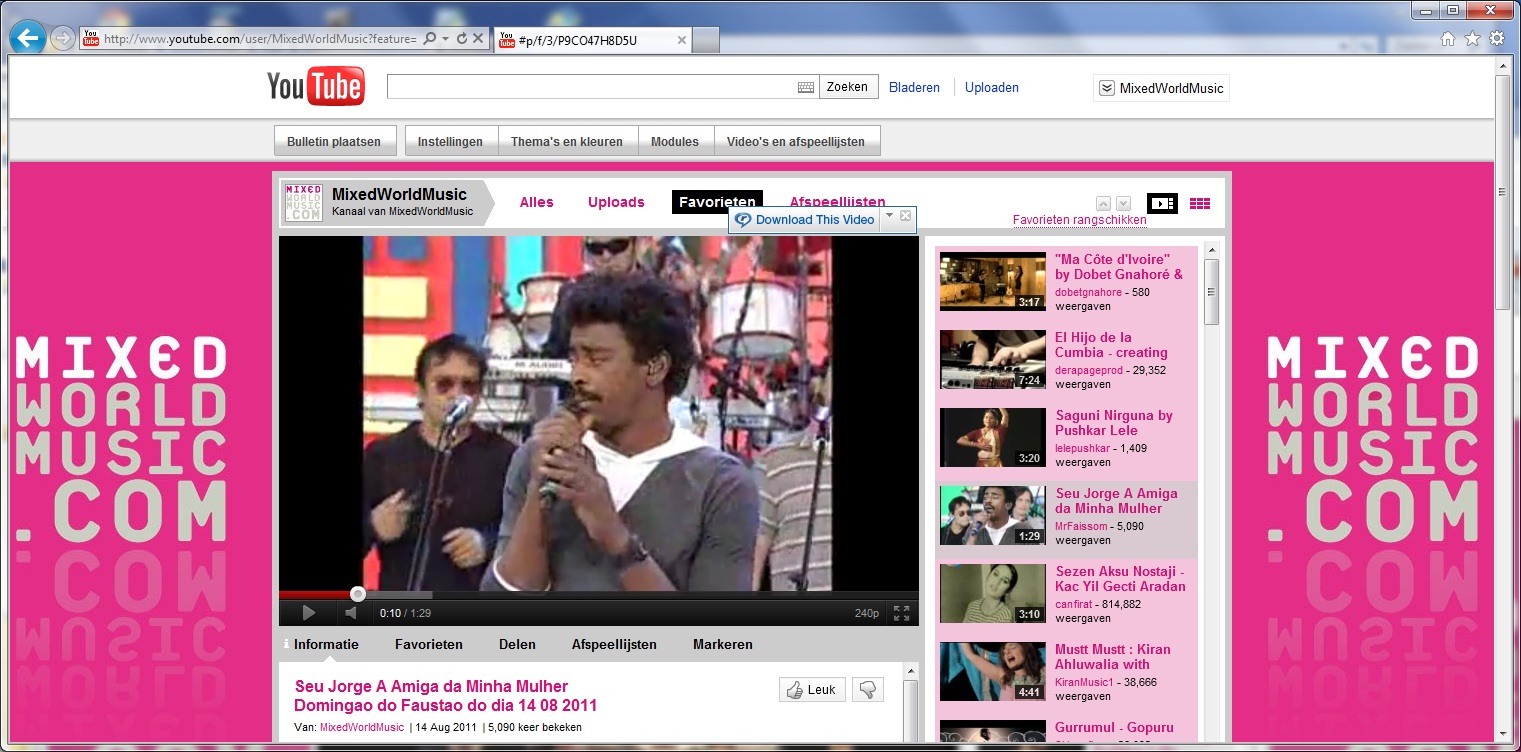The width and height of the screenshot is (1521, 752).
Task: Open Video's en afspeellijsten tab
Action: (796, 142)
